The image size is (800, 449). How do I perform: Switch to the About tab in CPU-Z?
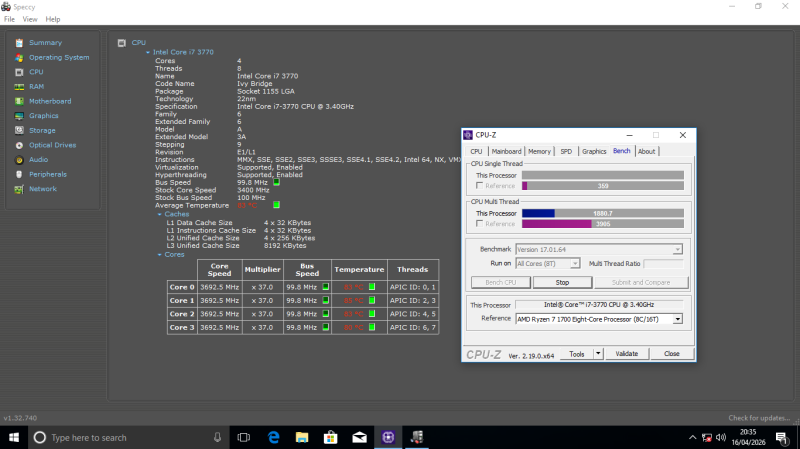646,152
